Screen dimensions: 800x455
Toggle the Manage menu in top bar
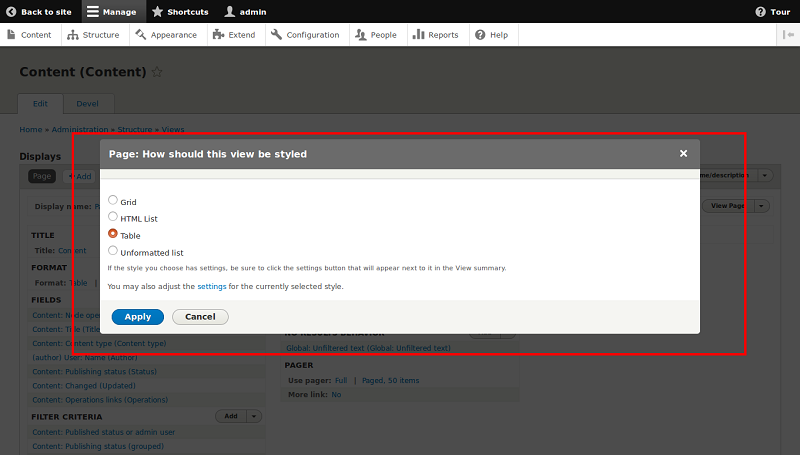(x=112, y=11)
